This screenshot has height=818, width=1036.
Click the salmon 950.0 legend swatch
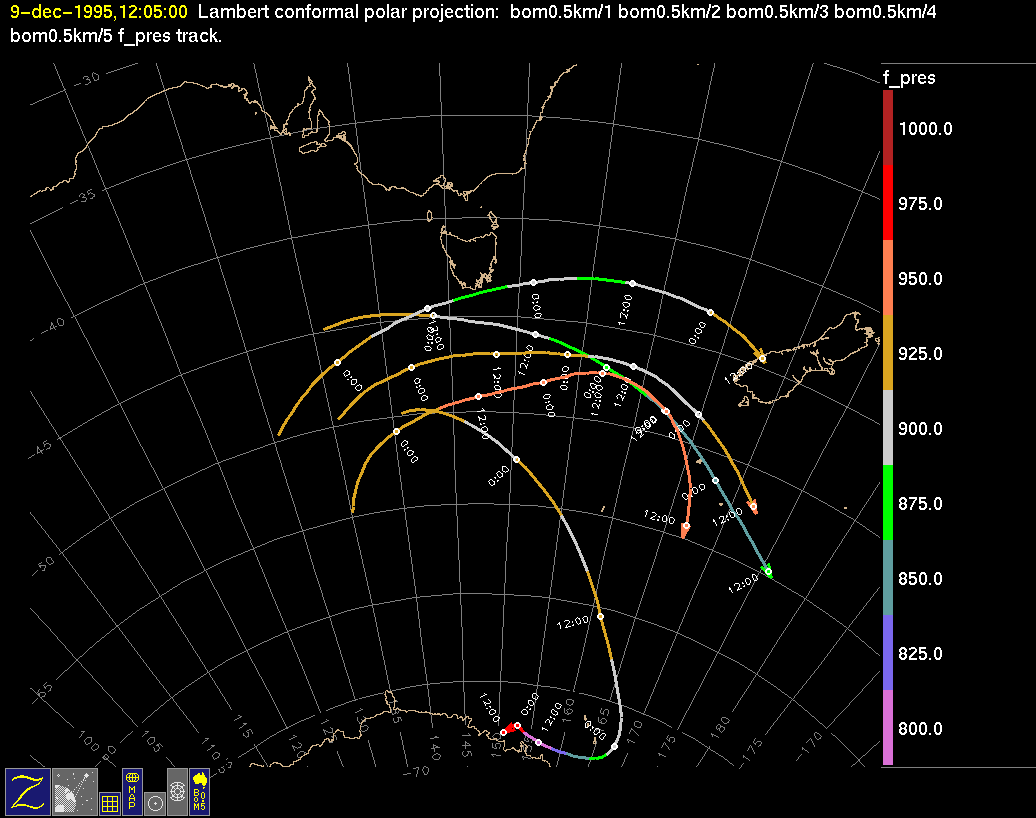click(888, 278)
